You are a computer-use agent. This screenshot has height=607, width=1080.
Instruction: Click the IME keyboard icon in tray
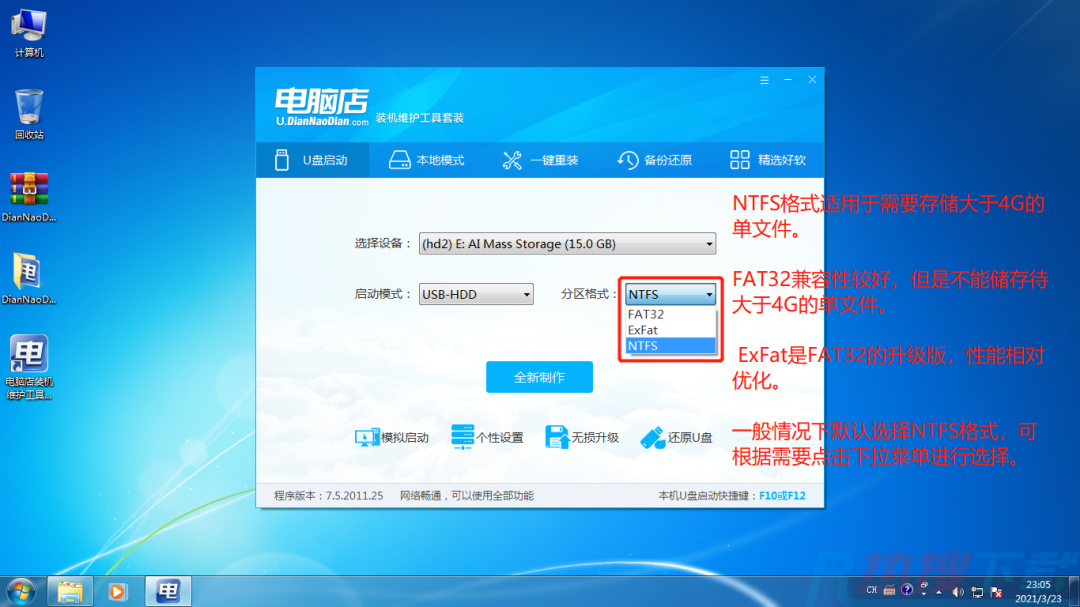[889, 590]
